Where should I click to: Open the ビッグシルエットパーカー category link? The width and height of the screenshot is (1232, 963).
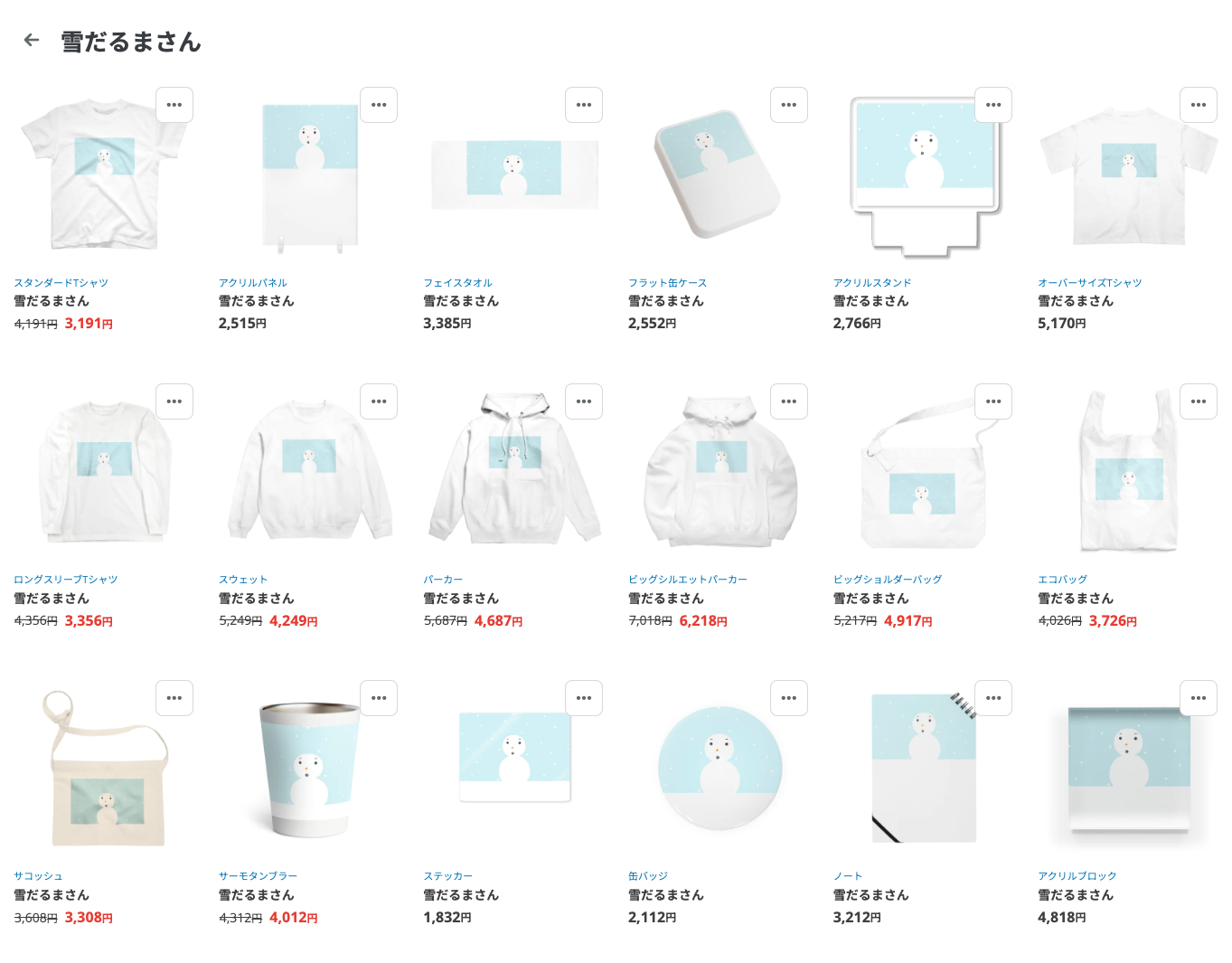688,580
